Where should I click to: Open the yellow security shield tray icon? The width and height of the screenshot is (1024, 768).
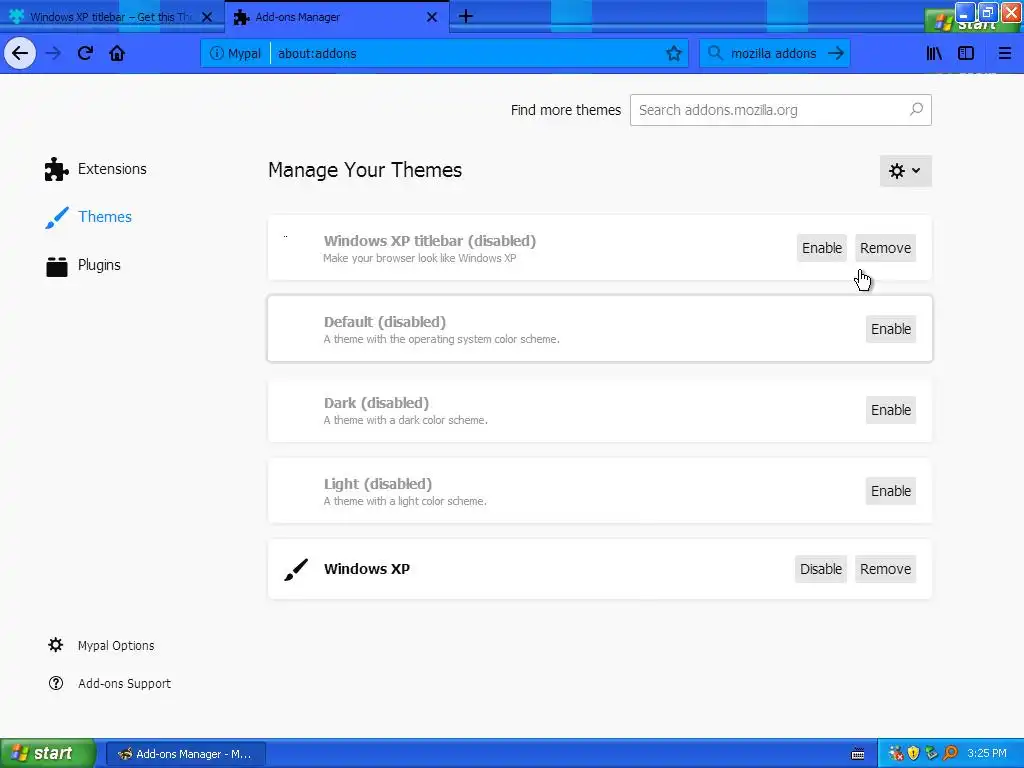pos(914,754)
